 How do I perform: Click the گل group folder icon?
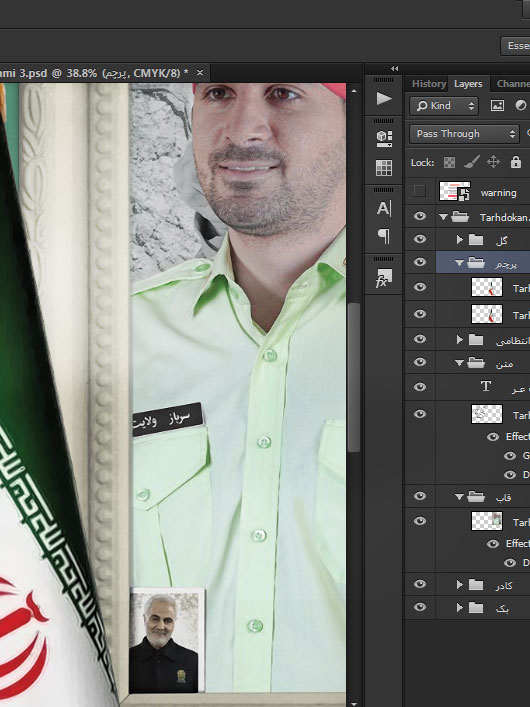pos(476,239)
